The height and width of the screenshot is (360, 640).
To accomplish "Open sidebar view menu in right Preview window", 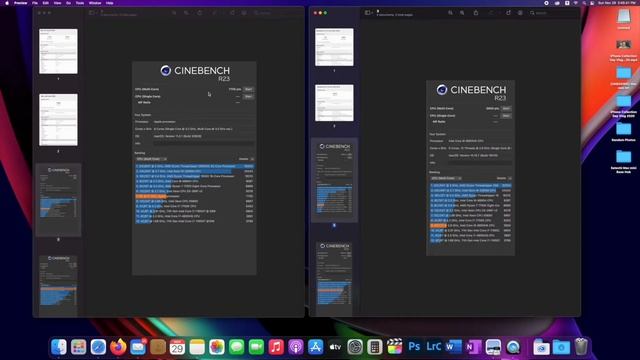I will coord(369,13).
